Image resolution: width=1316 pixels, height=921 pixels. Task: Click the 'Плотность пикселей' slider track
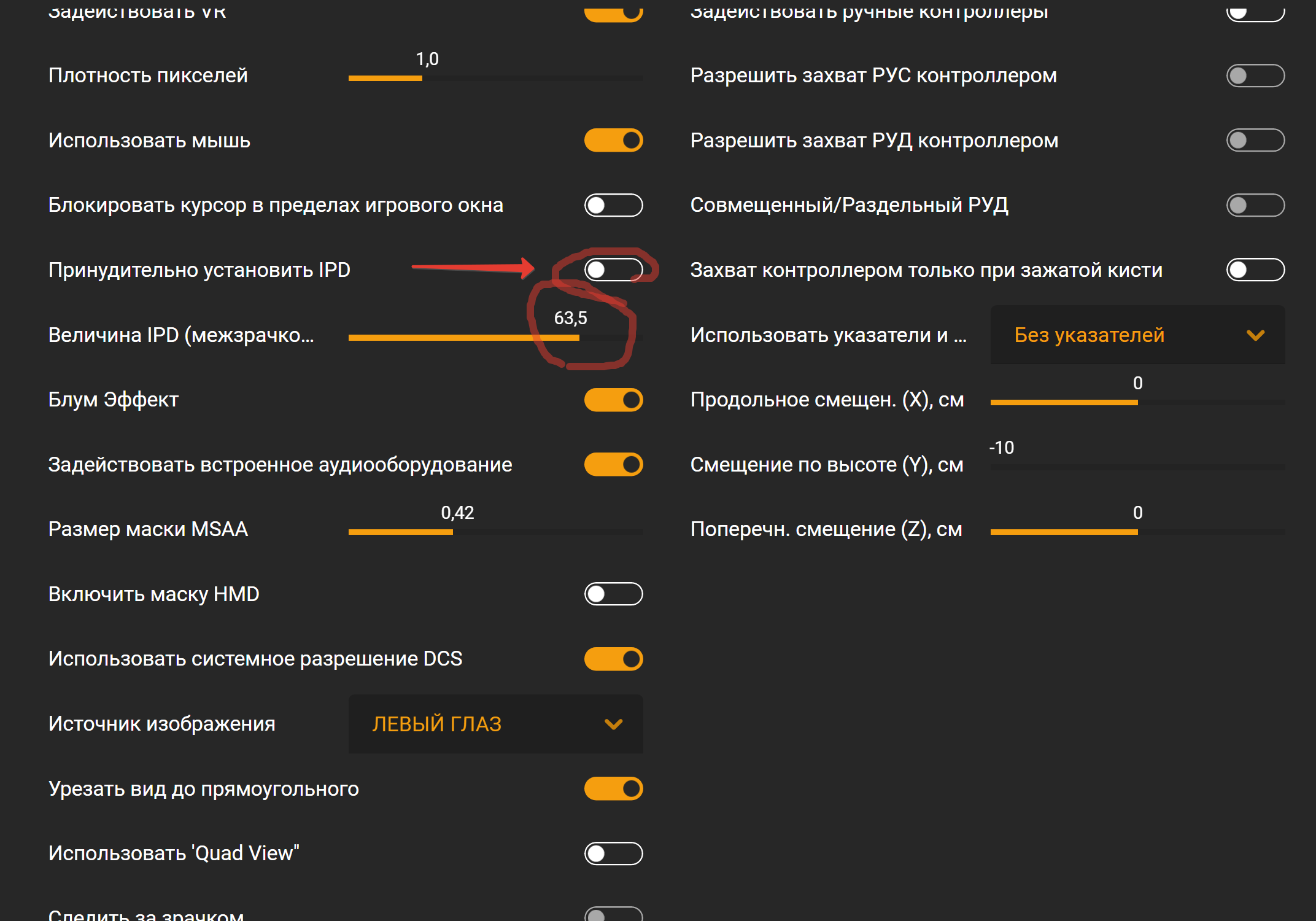tap(495, 78)
